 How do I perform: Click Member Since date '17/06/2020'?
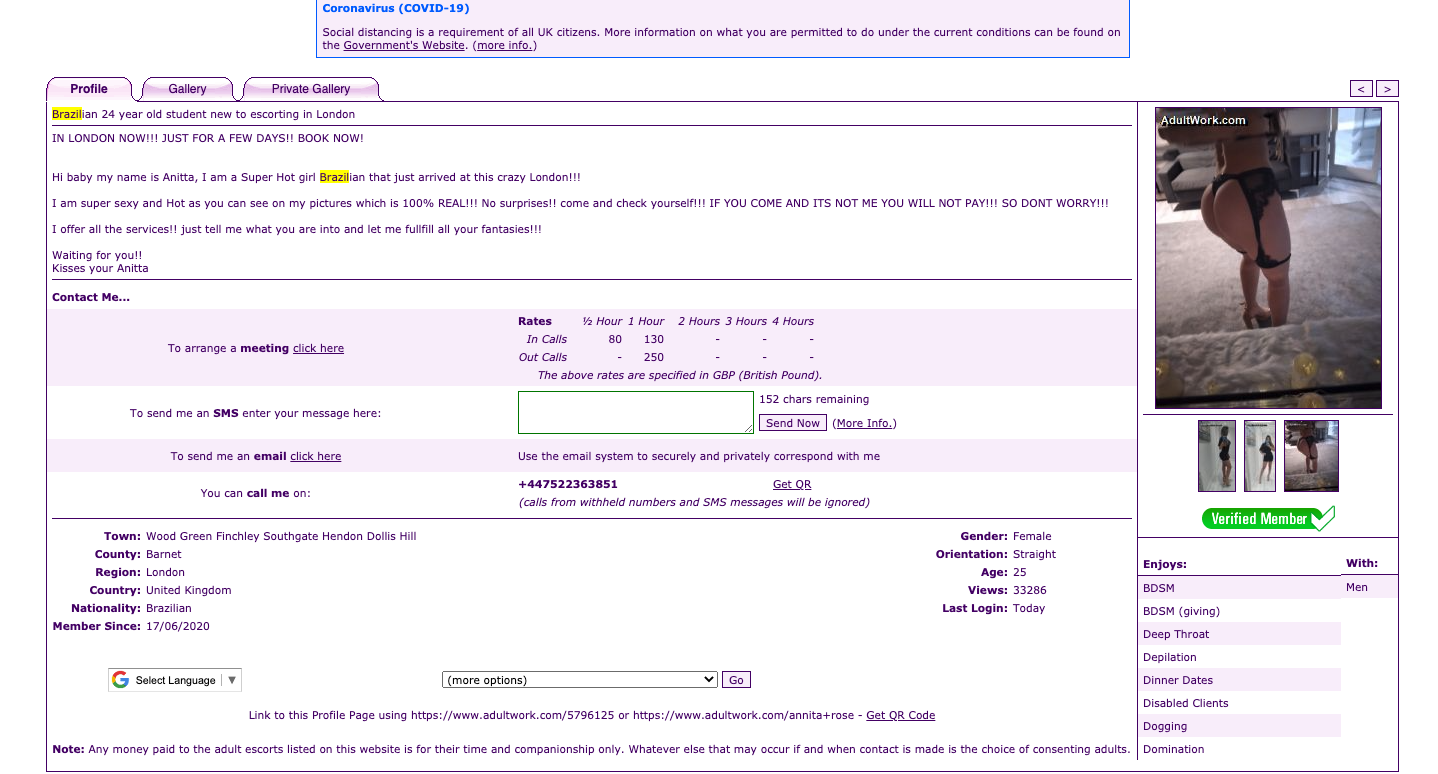coord(178,626)
